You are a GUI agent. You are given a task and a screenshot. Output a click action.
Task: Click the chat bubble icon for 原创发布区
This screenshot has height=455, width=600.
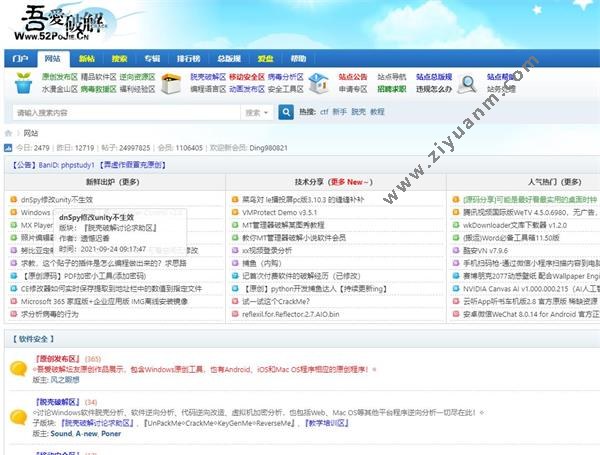tap(18, 369)
